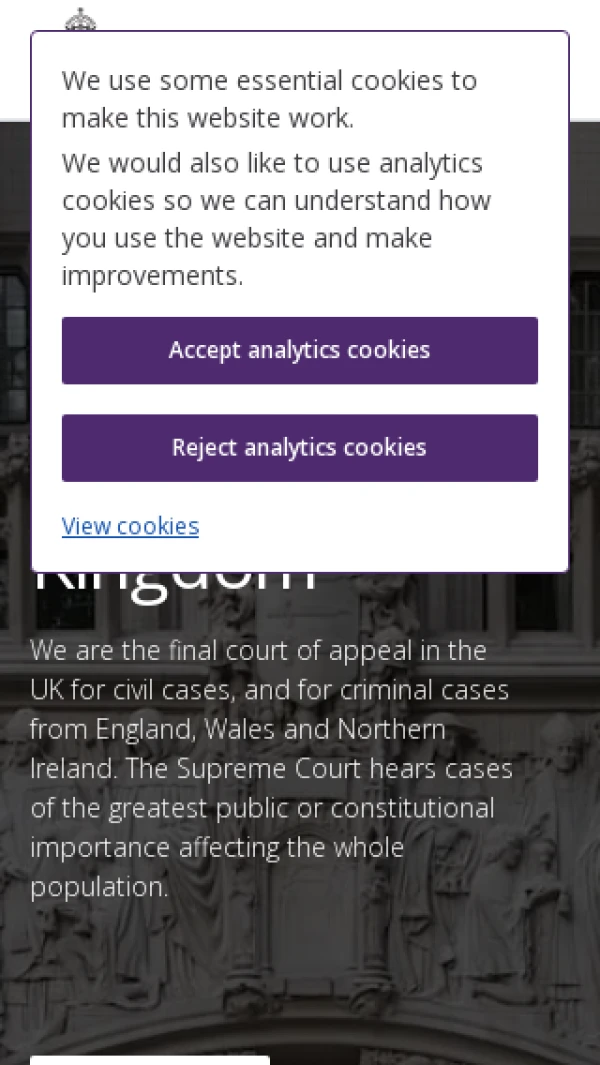Reject analytics cookies
600x1065 pixels.
tap(299, 448)
